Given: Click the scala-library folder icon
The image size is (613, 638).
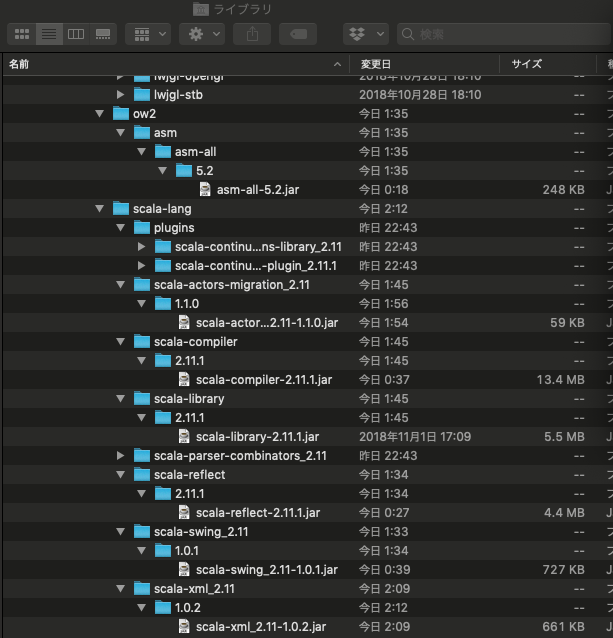Looking at the screenshot, I should tap(142, 398).
